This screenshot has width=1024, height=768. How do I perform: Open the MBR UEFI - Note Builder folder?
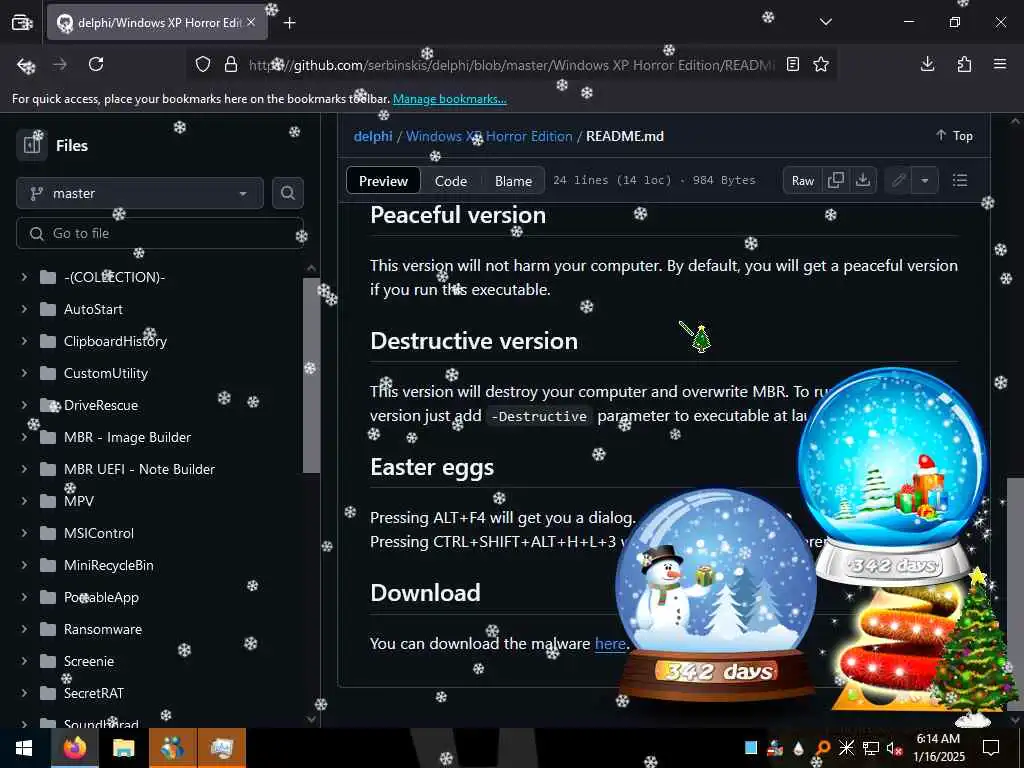click(x=139, y=469)
